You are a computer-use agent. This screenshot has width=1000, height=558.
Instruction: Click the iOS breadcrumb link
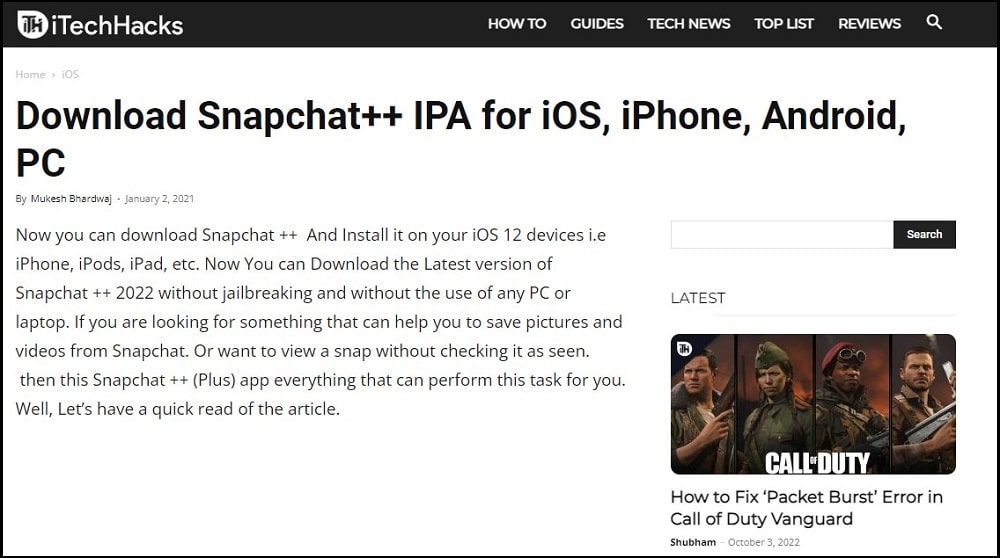[70, 75]
